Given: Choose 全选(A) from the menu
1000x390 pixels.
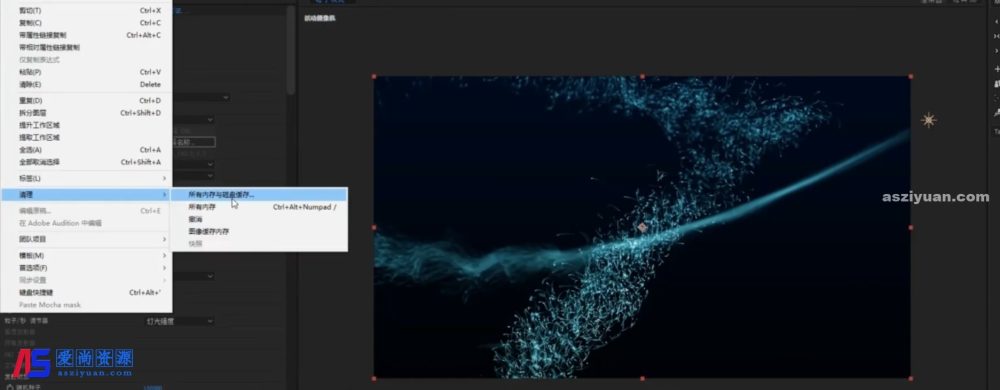Looking at the screenshot, I should [86, 150].
